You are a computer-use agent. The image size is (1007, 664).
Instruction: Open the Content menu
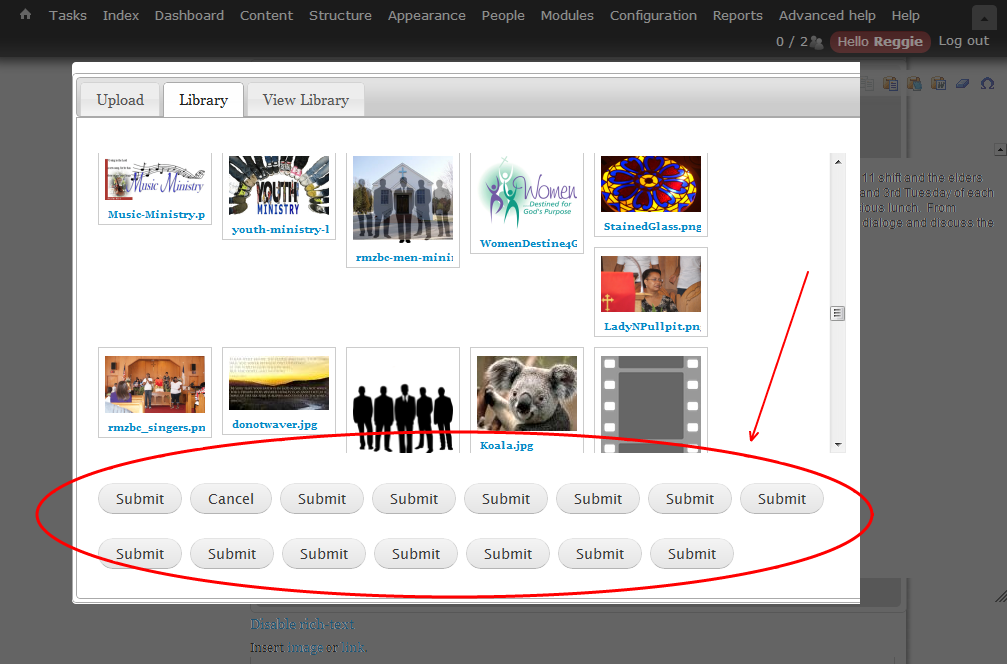point(266,15)
